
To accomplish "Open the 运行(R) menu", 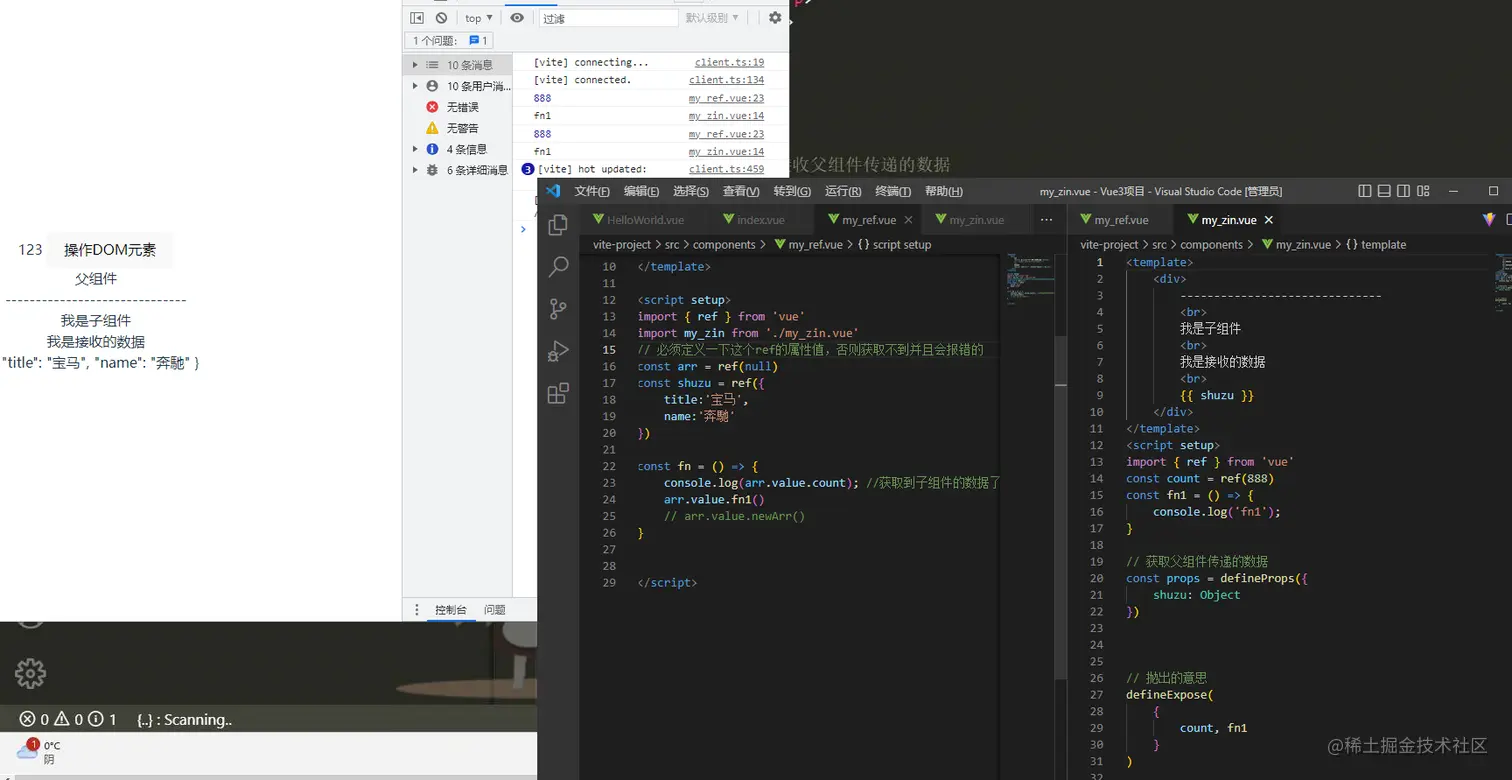I will (x=842, y=191).
